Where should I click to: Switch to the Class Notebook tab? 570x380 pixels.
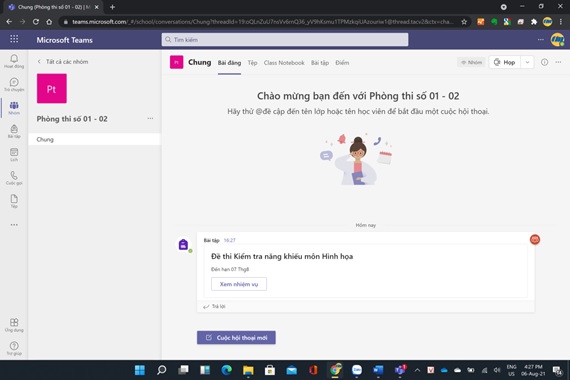point(284,63)
